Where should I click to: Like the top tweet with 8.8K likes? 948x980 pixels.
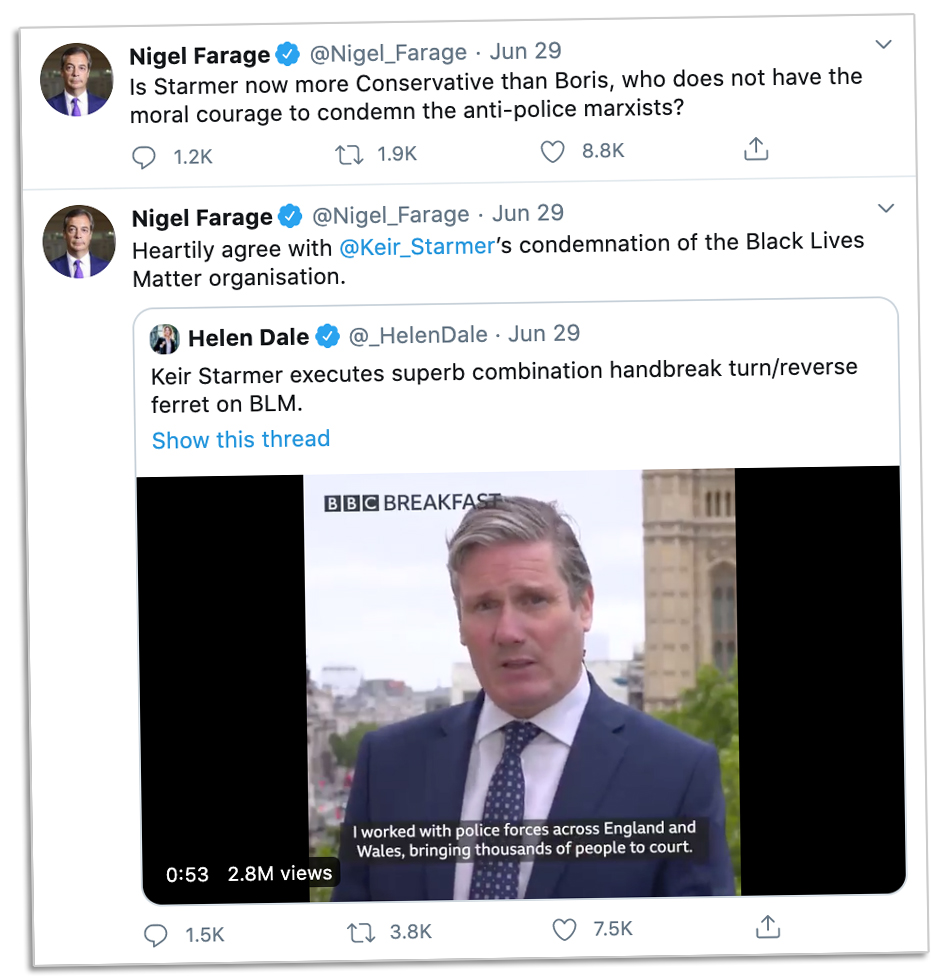[x=552, y=151]
